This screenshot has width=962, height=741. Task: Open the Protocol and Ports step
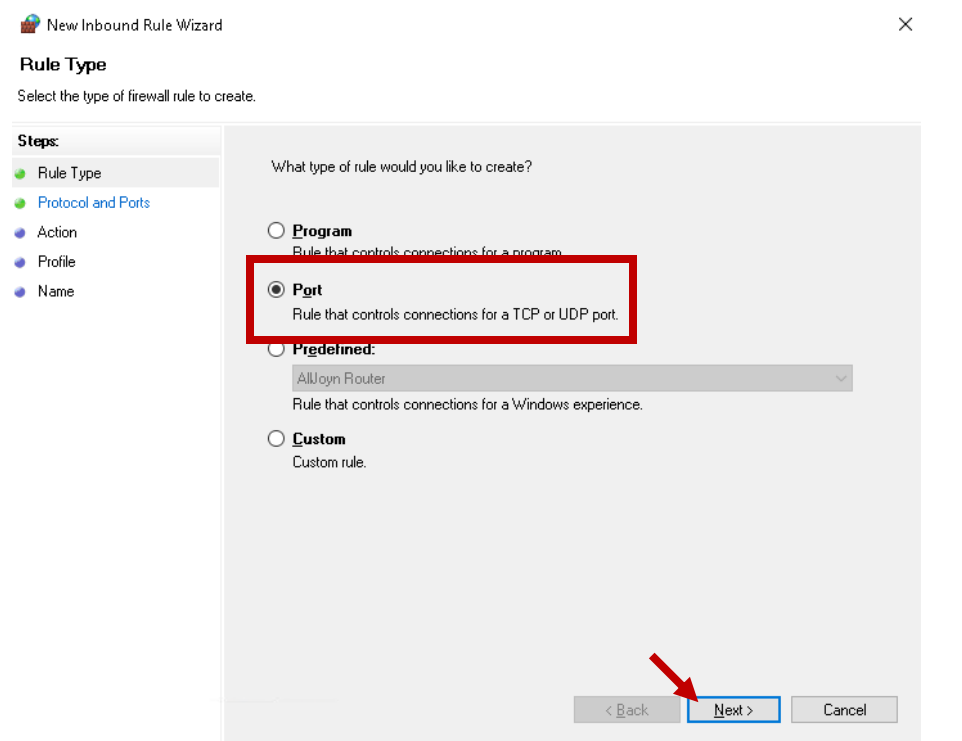[x=93, y=203]
